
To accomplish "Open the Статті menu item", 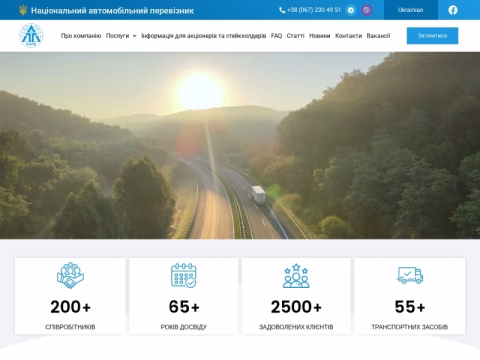I will click(x=295, y=36).
